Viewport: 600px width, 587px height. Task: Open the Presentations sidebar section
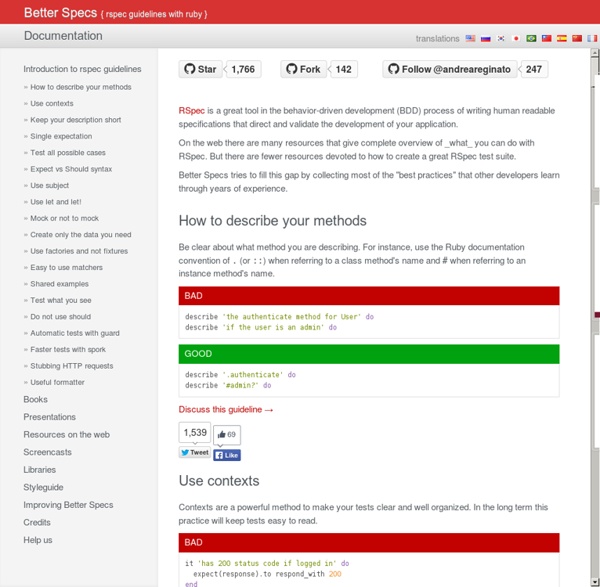click(x=50, y=417)
